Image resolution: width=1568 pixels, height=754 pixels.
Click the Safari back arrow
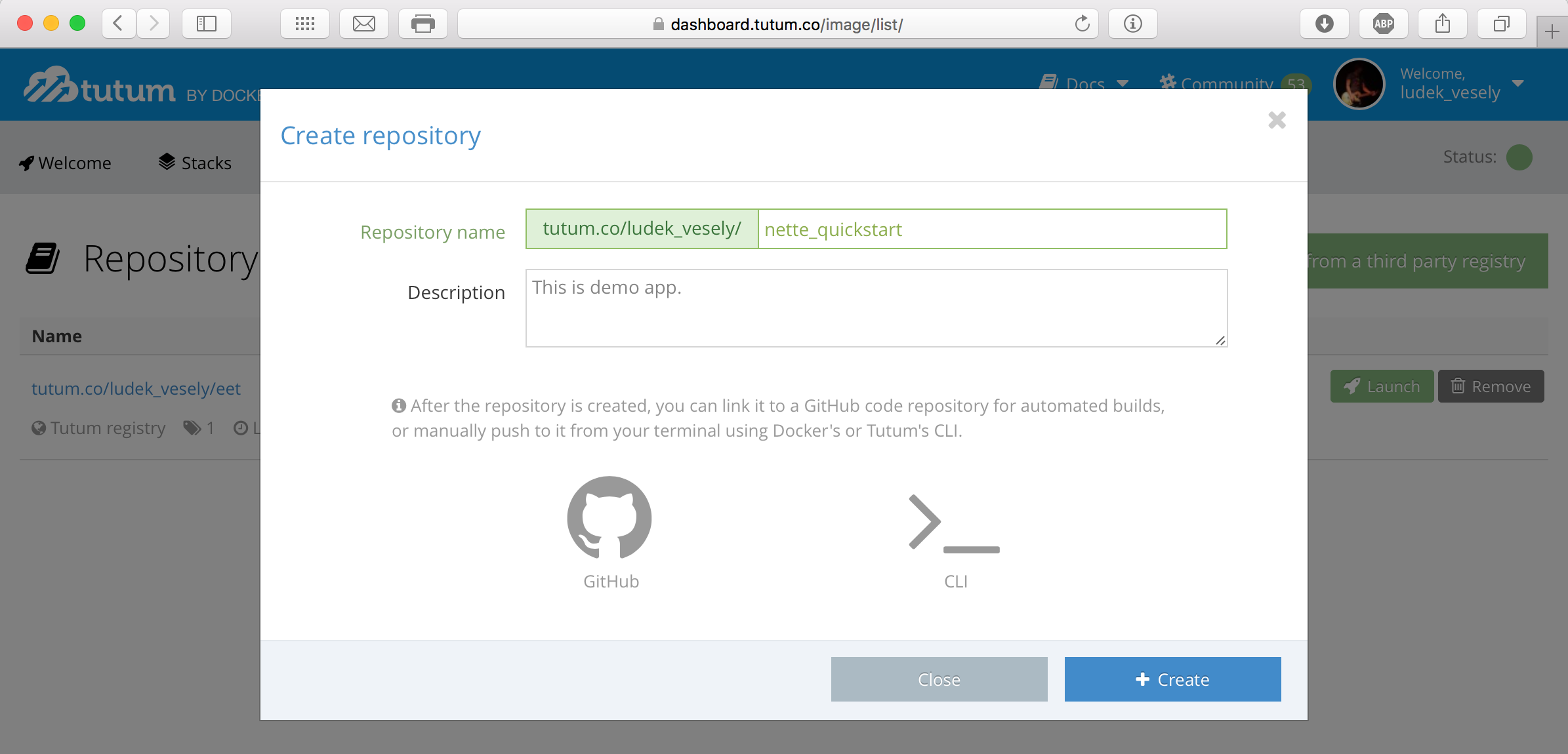(119, 24)
